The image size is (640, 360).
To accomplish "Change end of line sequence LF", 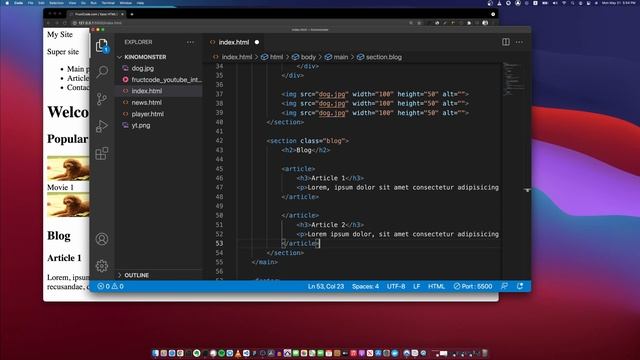I will pos(416,287).
